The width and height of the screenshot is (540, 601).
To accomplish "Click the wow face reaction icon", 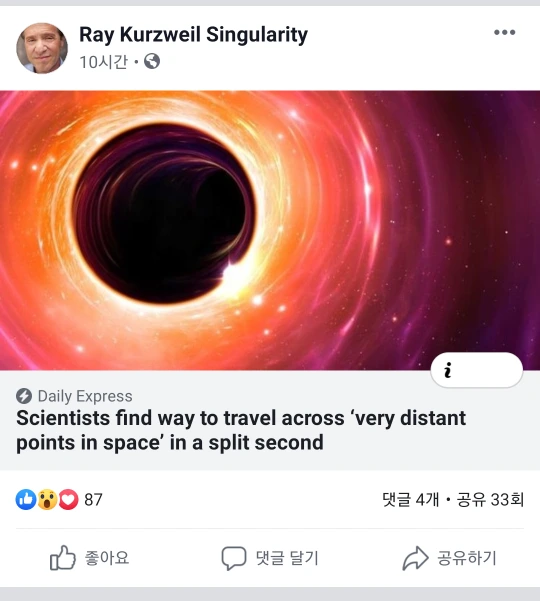I will tap(47, 499).
